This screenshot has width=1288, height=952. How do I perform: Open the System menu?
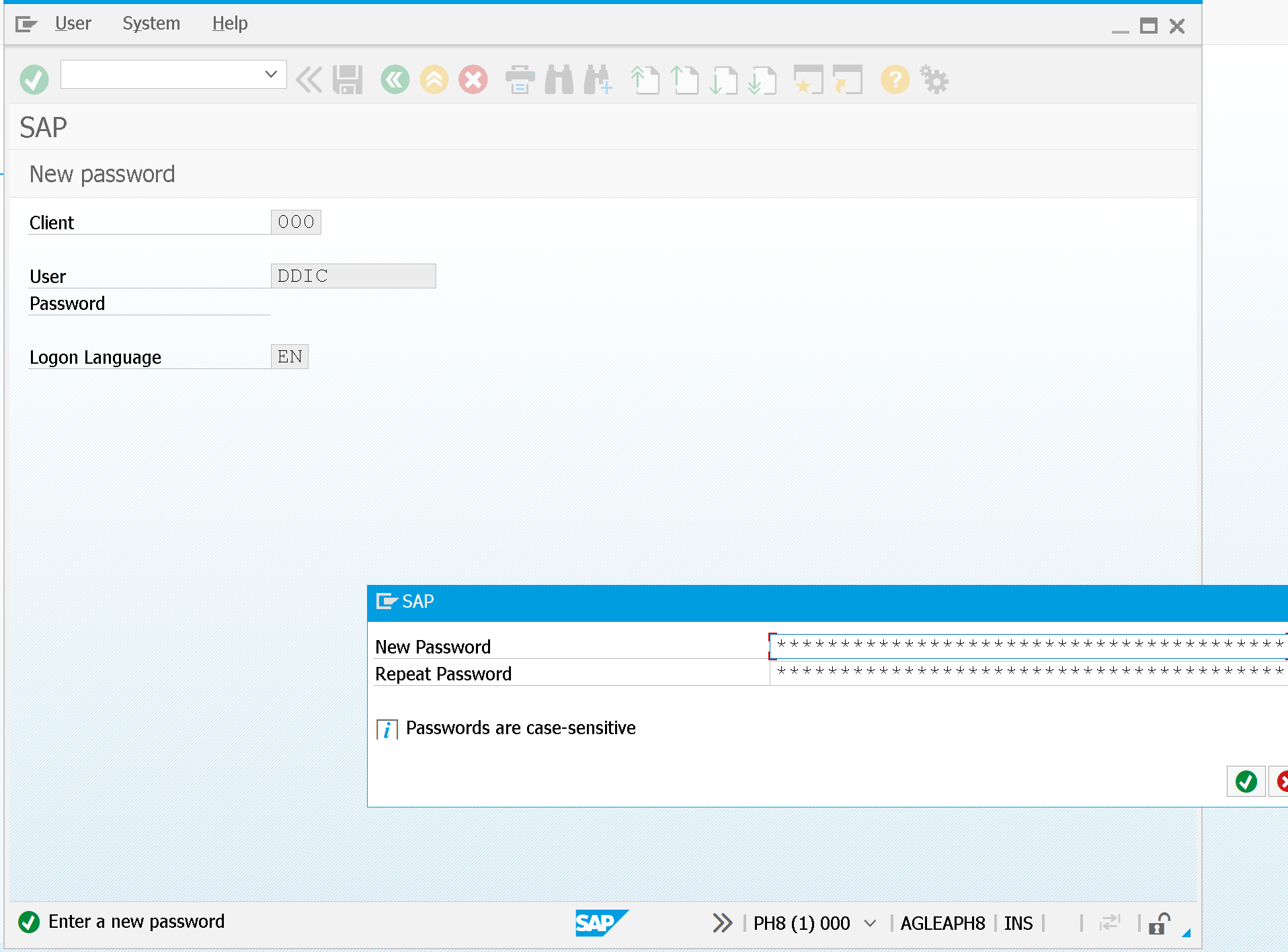pos(151,24)
